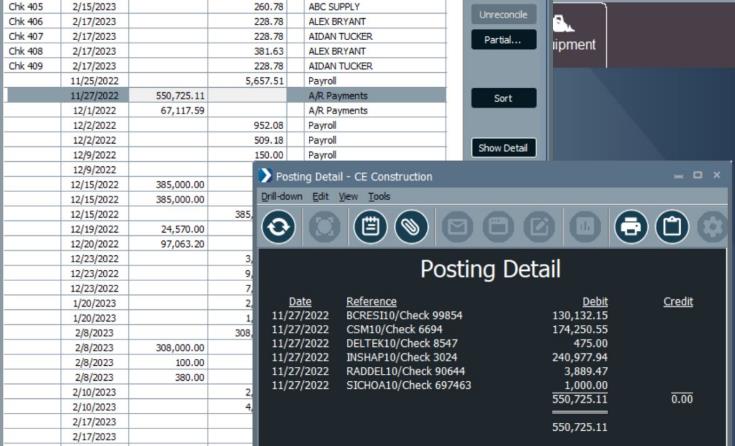Click the clipboard icon in the toolbar

(672, 227)
